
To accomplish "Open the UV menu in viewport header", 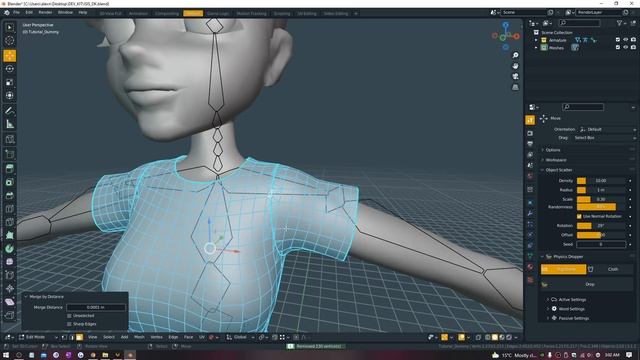I will tap(202, 337).
